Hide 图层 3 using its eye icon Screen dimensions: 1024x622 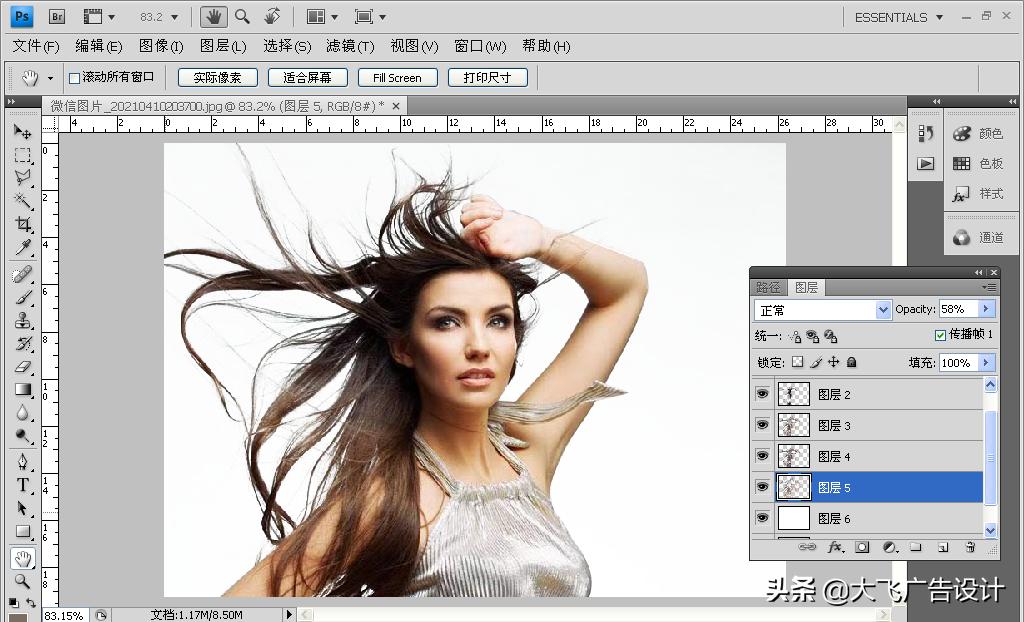(x=762, y=425)
